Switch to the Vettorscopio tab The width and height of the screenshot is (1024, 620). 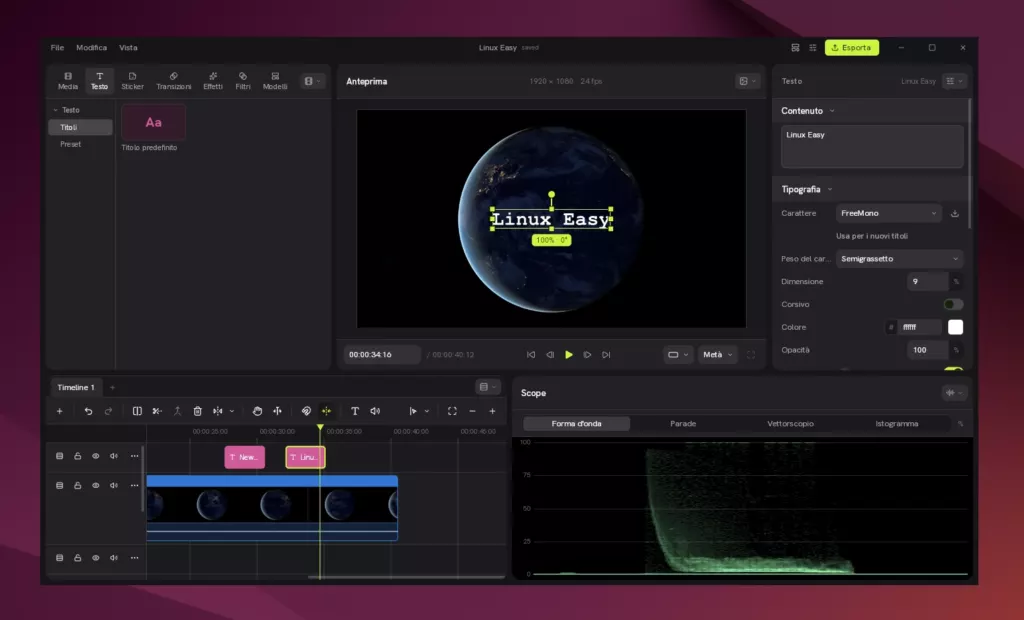(790, 423)
